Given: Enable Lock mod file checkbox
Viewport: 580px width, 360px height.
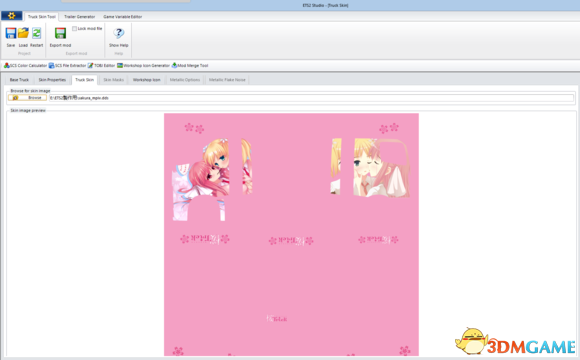Looking at the screenshot, I should coord(75,28).
